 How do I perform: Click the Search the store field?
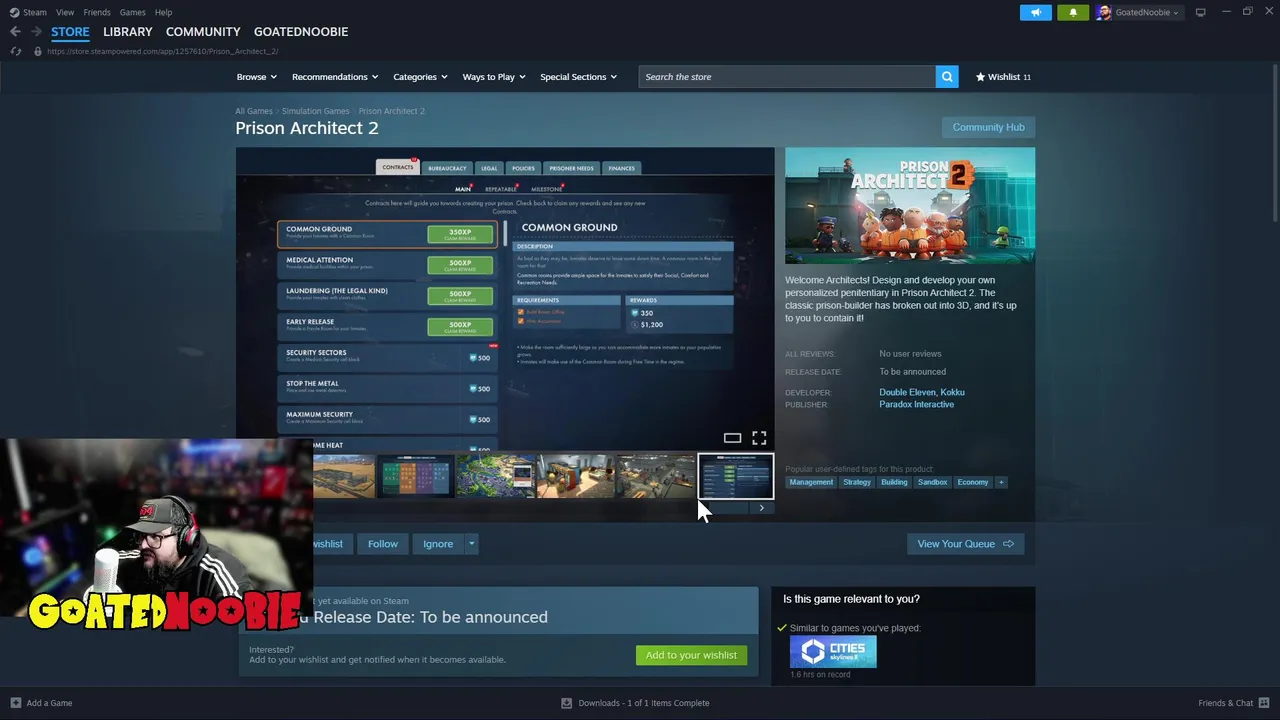pos(787,77)
